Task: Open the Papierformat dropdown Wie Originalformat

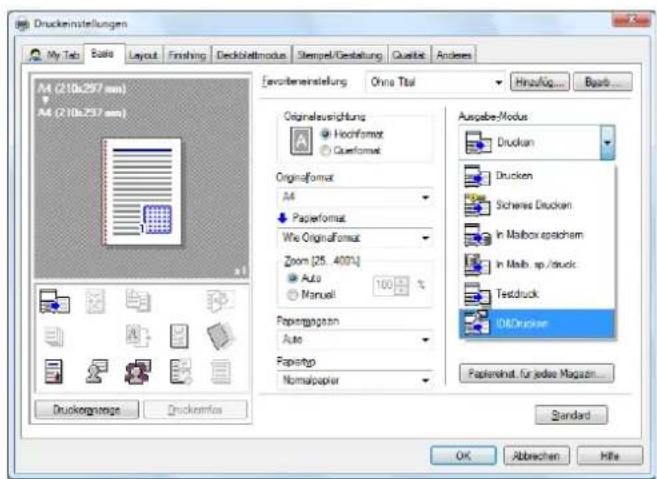Action: coord(354,238)
